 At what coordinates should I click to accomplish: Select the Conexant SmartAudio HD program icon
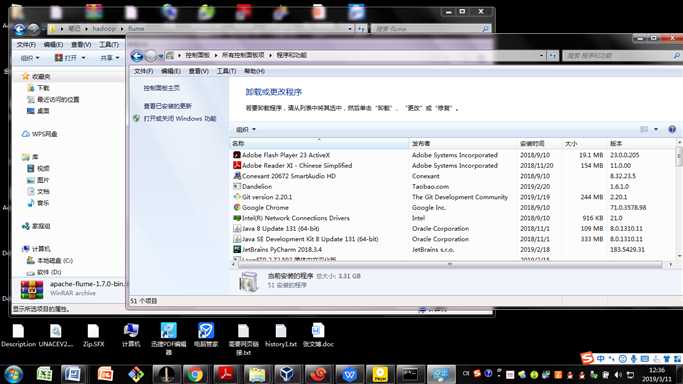click(x=237, y=176)
